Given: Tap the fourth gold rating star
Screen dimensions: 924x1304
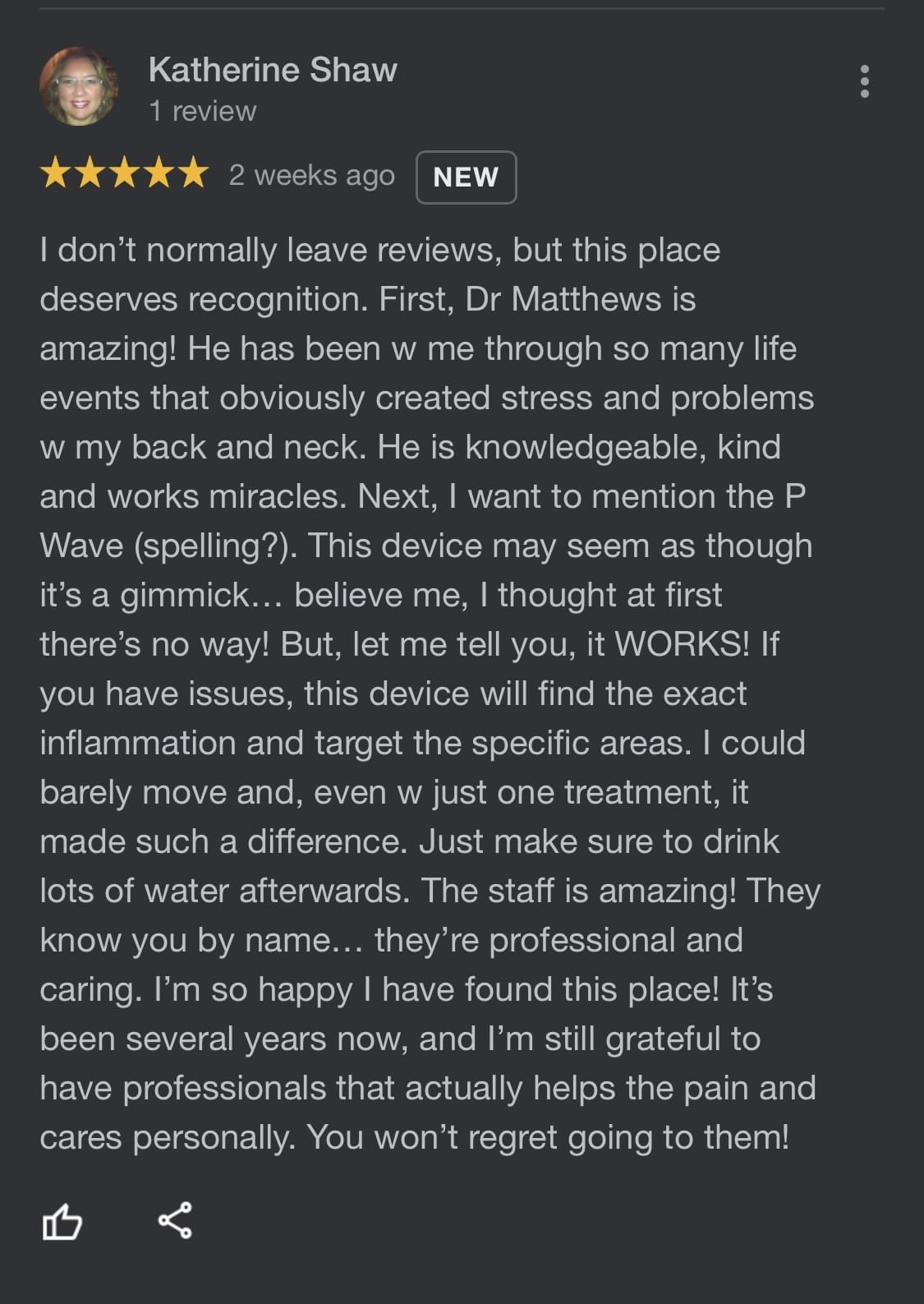Looking at the screenshot, I should (x=159, y=174).
